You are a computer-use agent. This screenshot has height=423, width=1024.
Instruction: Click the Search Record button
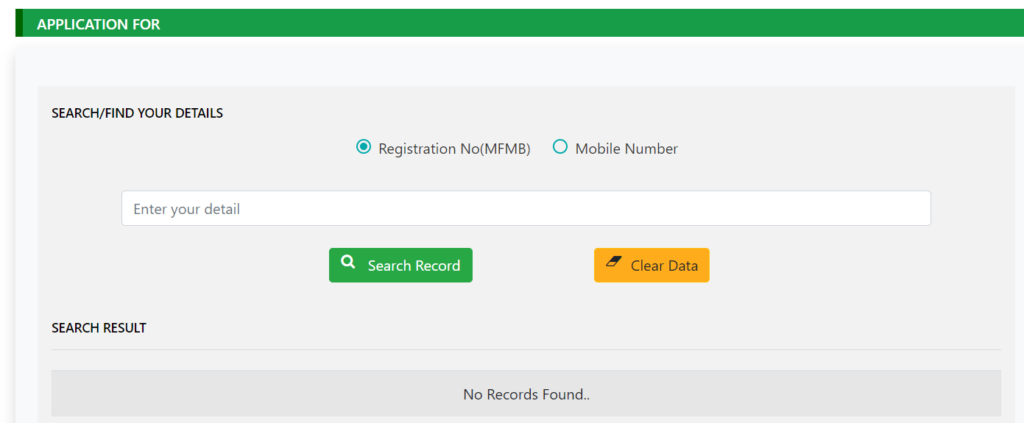pyautogui.click(x=400, y=265)
